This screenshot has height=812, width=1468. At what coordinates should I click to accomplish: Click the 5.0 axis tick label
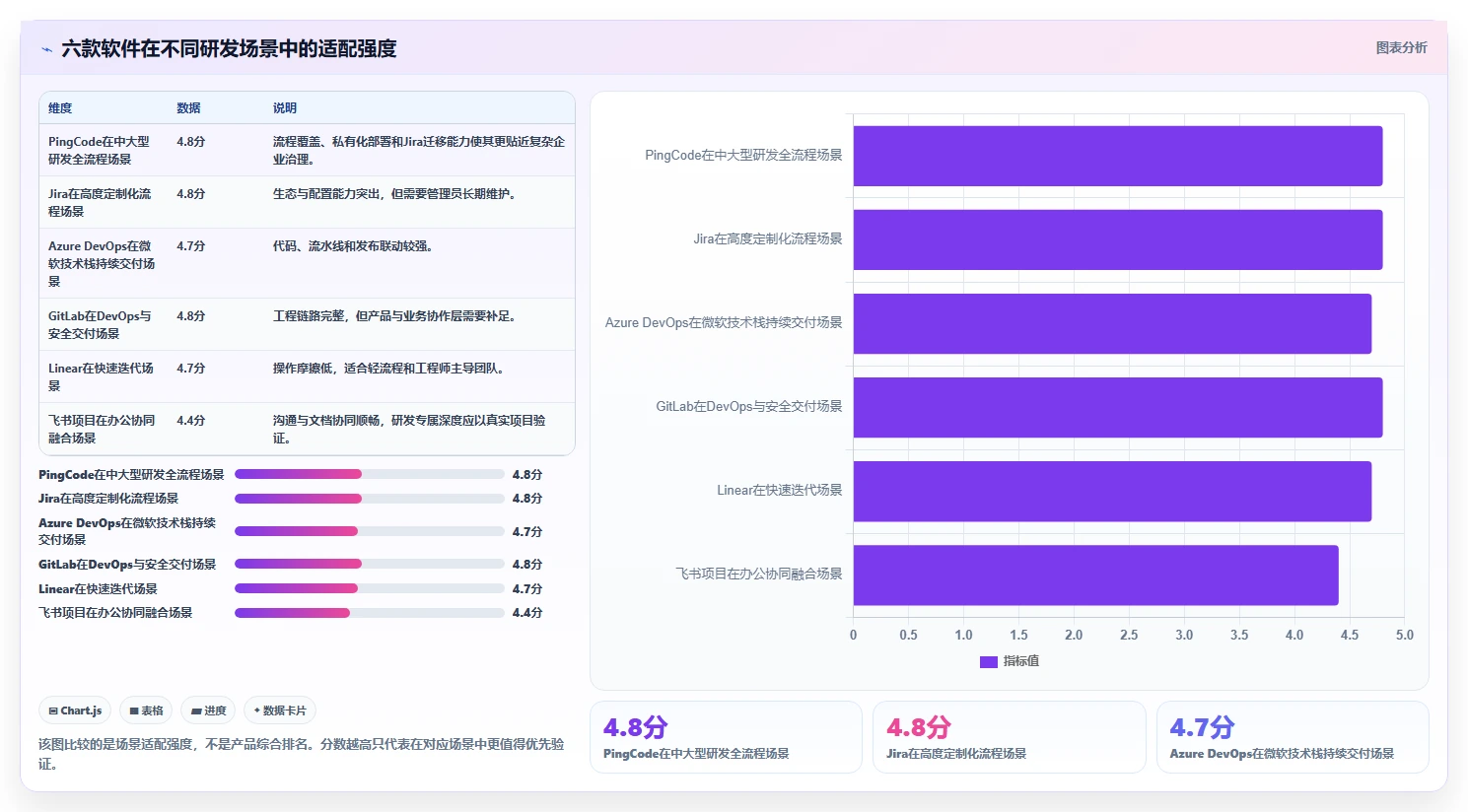1405,636
